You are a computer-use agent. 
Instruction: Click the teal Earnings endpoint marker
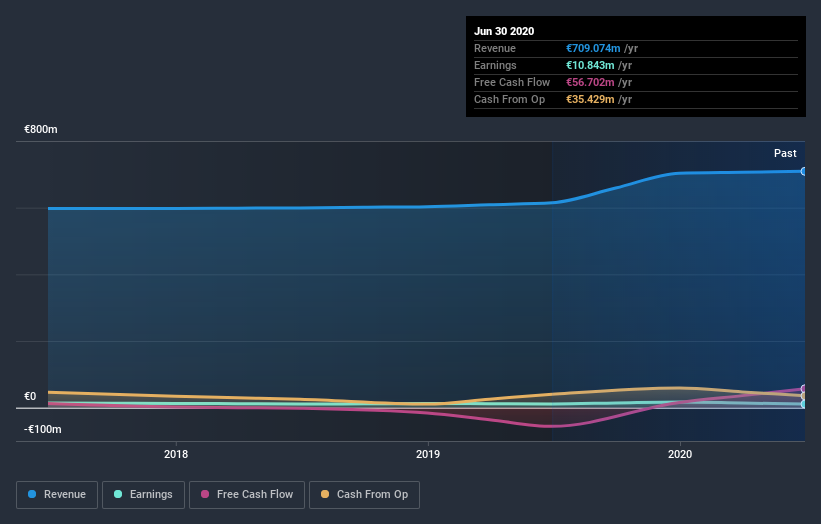tap(803, 404)
